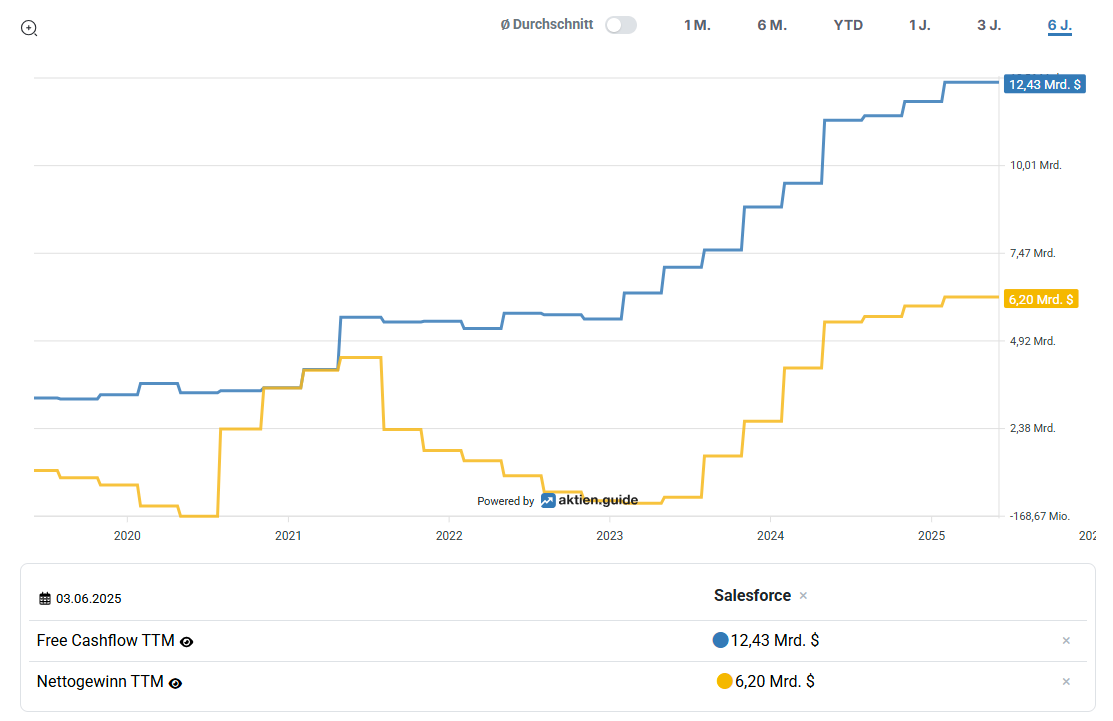Click the aktien.guide logo icon

coord(548,501)
